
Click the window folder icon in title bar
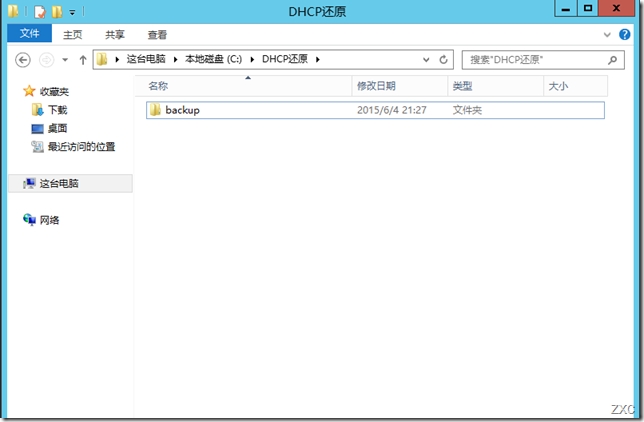(x=13, y=12)
